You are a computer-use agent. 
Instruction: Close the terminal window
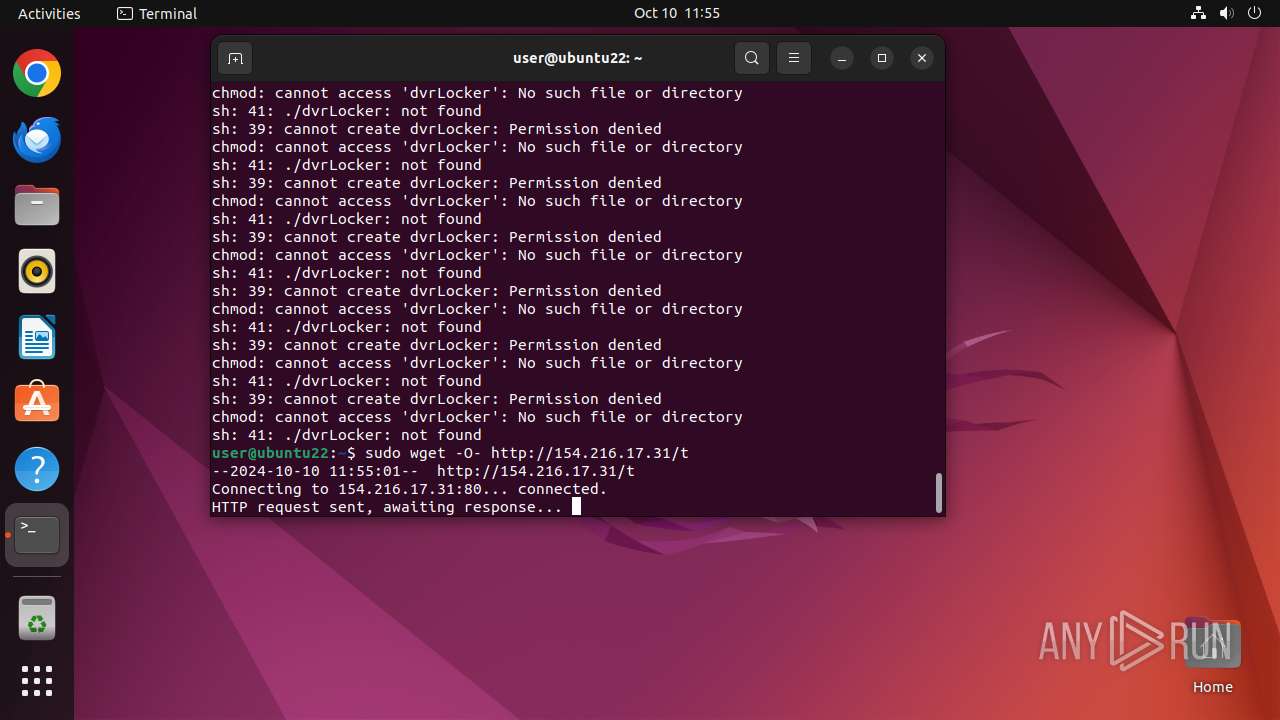tap(922, 58)
